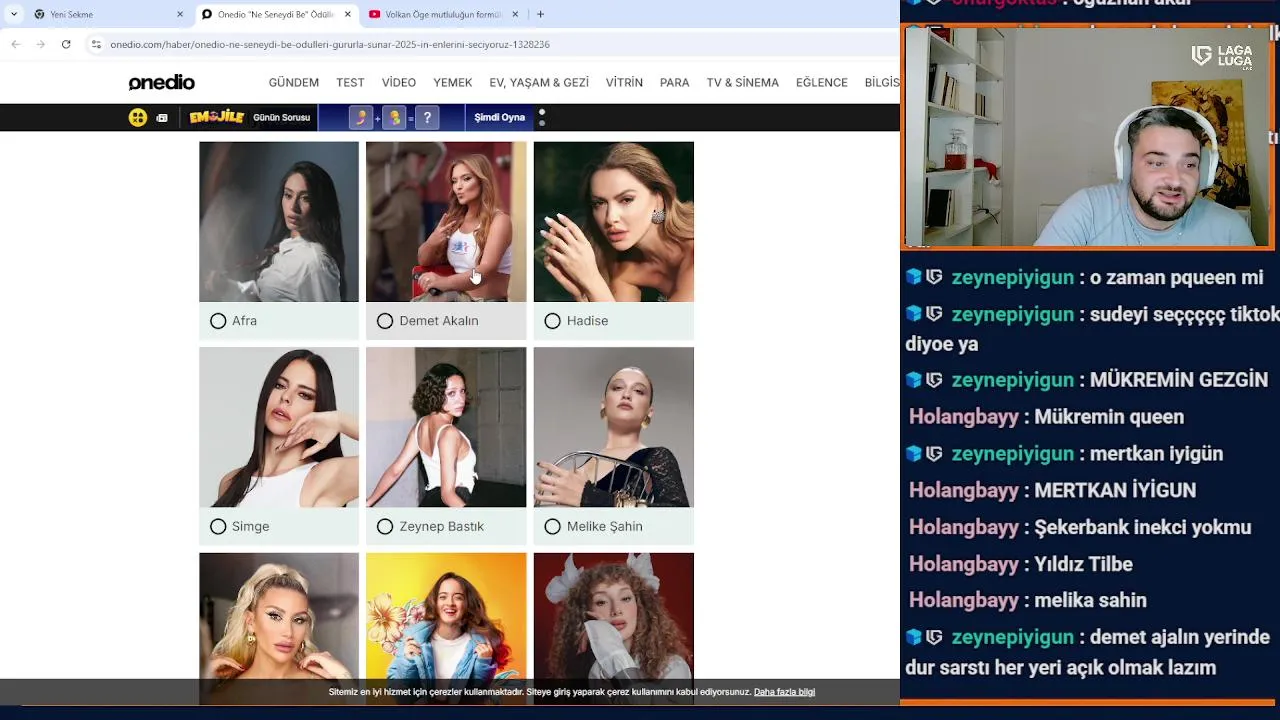The image size is (1280, 720).
Task: Click the second emoji tile in puzzle
Action: click(x=395, y=117)
